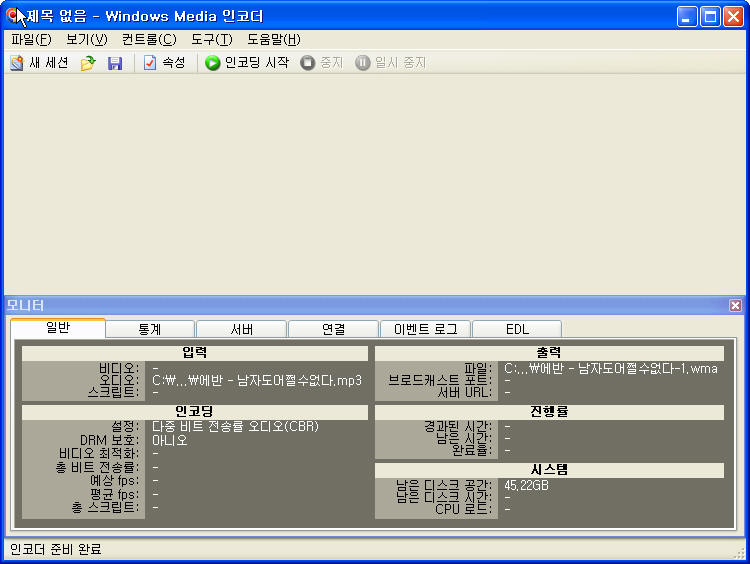
Task: Click the DRM protection value 아니오
Action: coord(169,440)
